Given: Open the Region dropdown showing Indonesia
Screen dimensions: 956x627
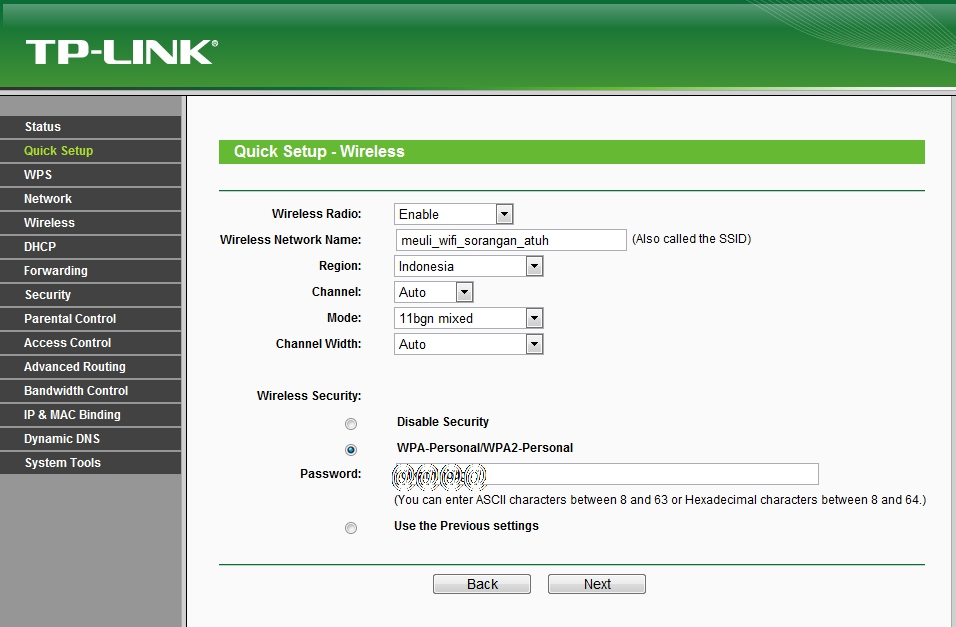Looking at the screenshot, I should 468,266.
